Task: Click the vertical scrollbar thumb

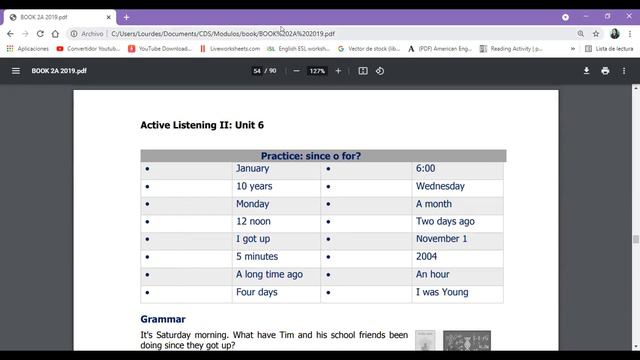Action: pos(636,239)
